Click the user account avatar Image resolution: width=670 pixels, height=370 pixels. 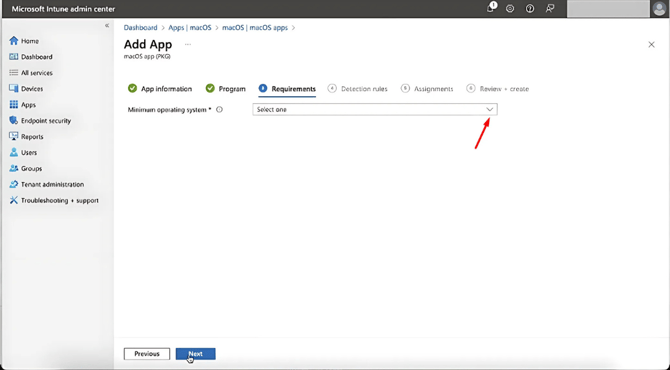[660, 9]
